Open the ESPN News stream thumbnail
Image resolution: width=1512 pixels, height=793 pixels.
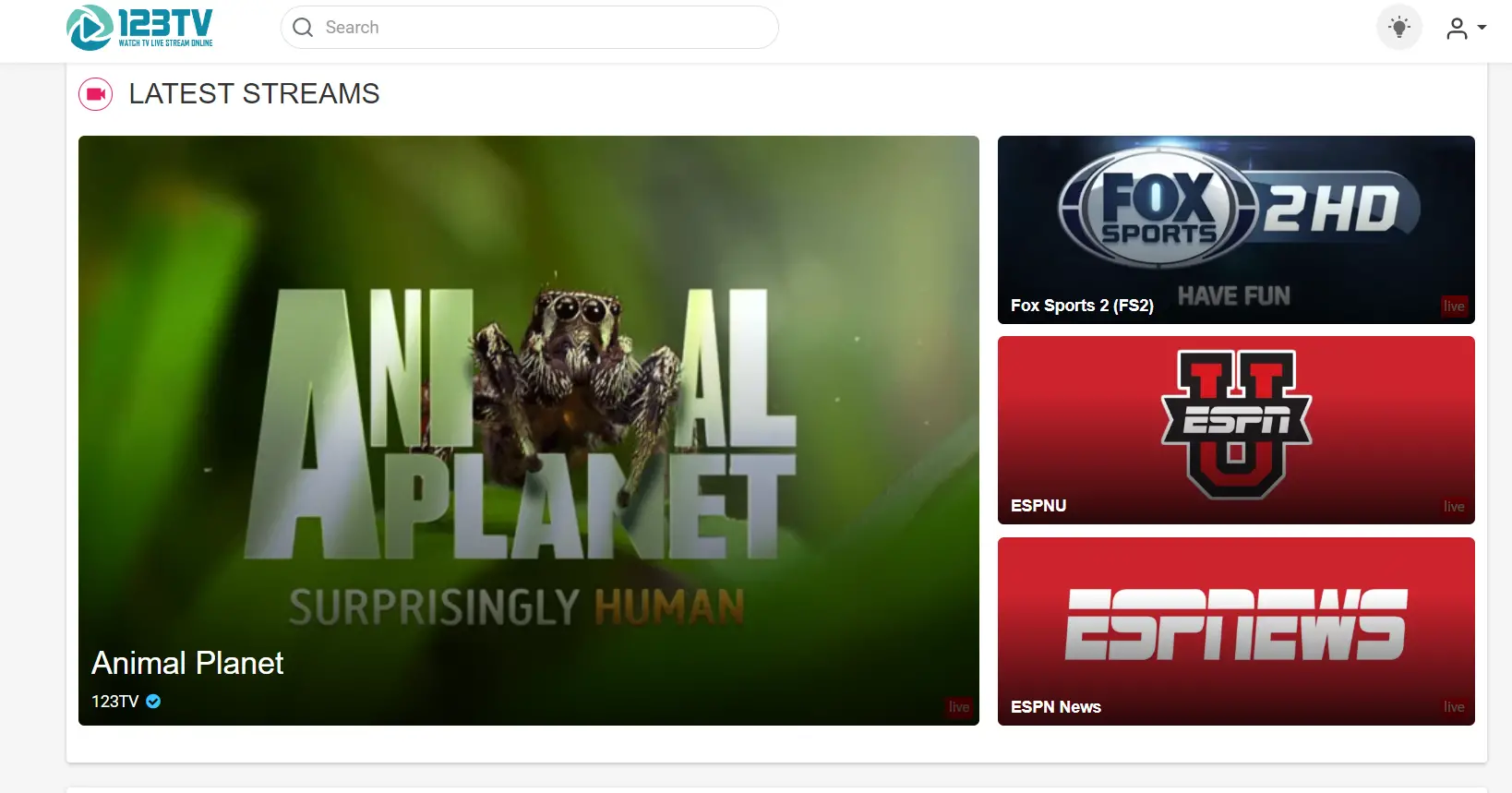click(1236, 631)
